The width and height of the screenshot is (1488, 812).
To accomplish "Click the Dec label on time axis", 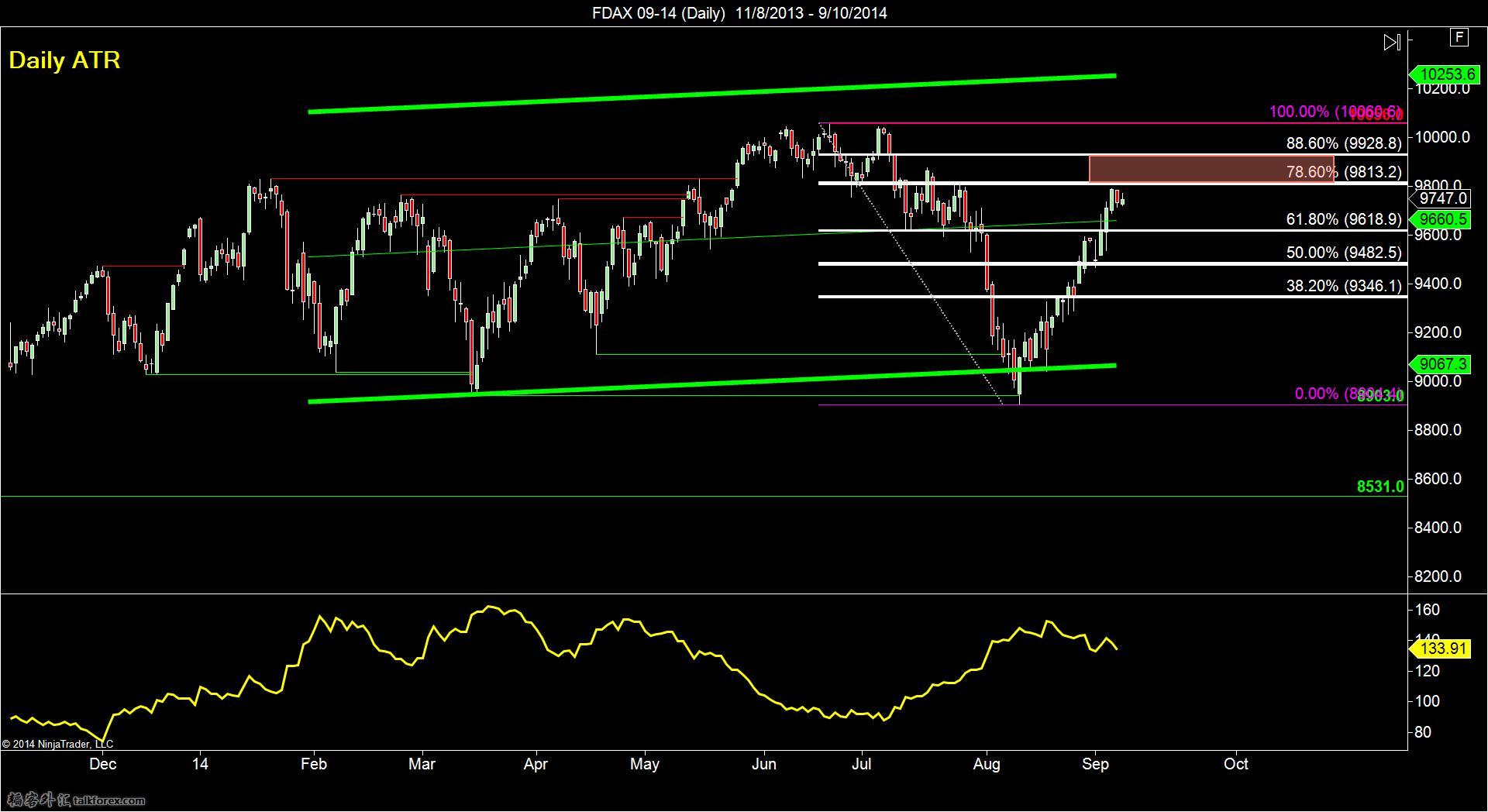I will click(x=102, y=764).
